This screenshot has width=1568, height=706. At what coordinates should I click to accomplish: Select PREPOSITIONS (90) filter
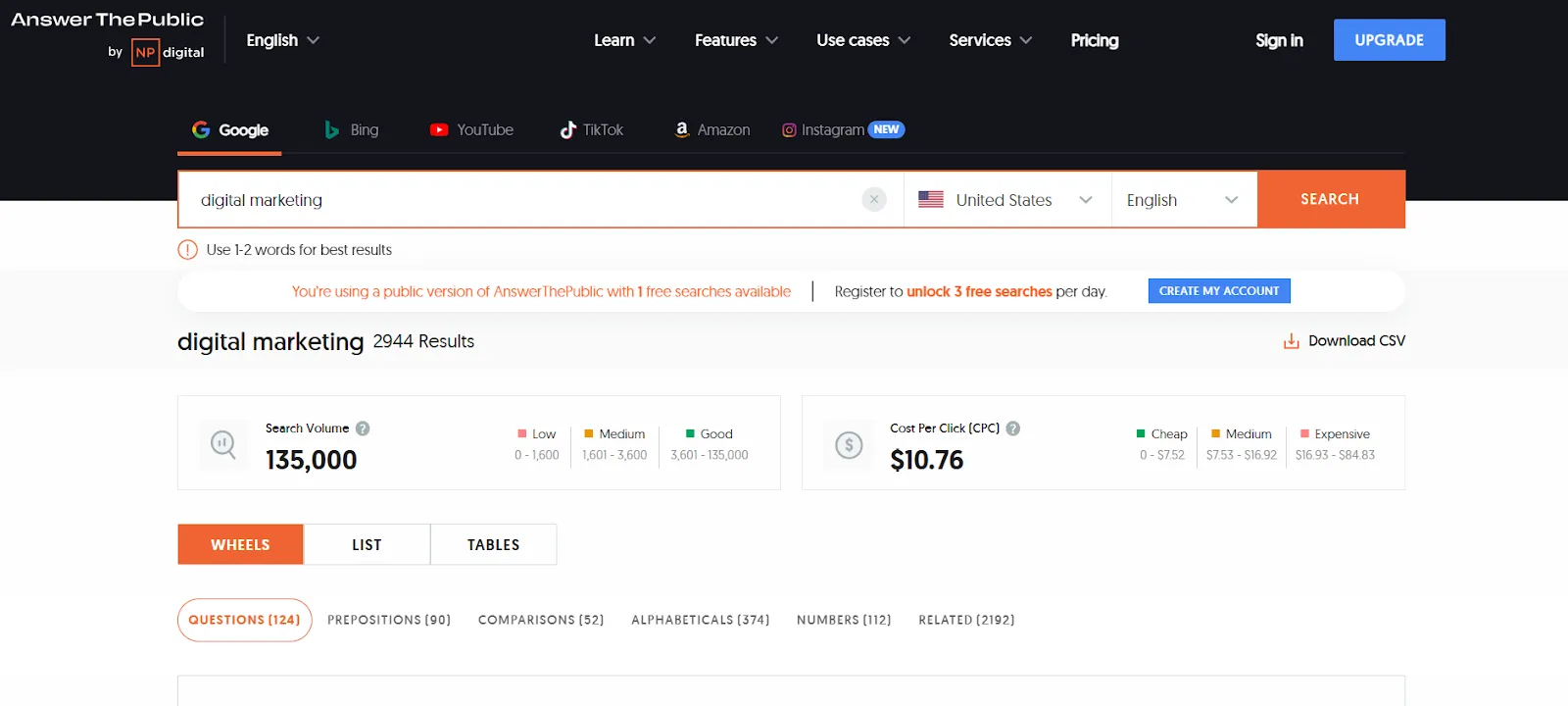[x=389, y=620]
